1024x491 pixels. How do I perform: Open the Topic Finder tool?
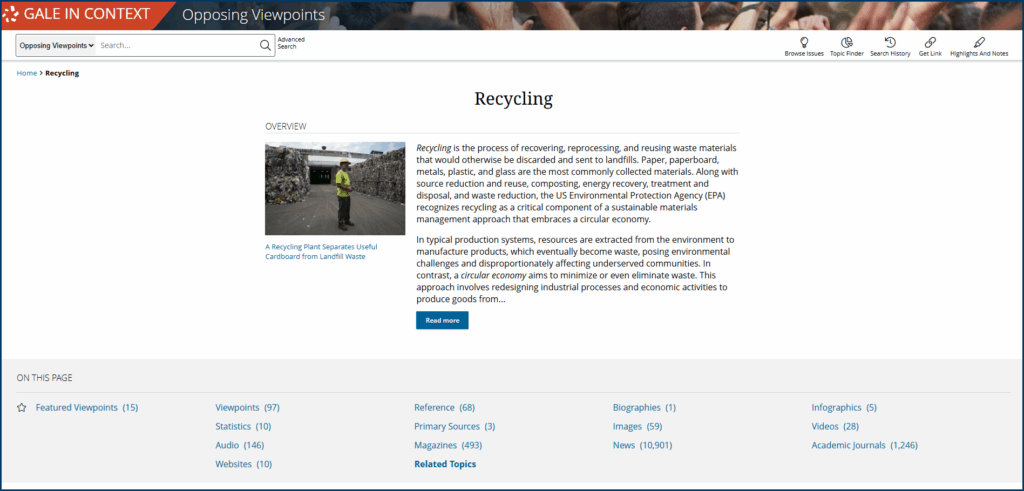847,47
